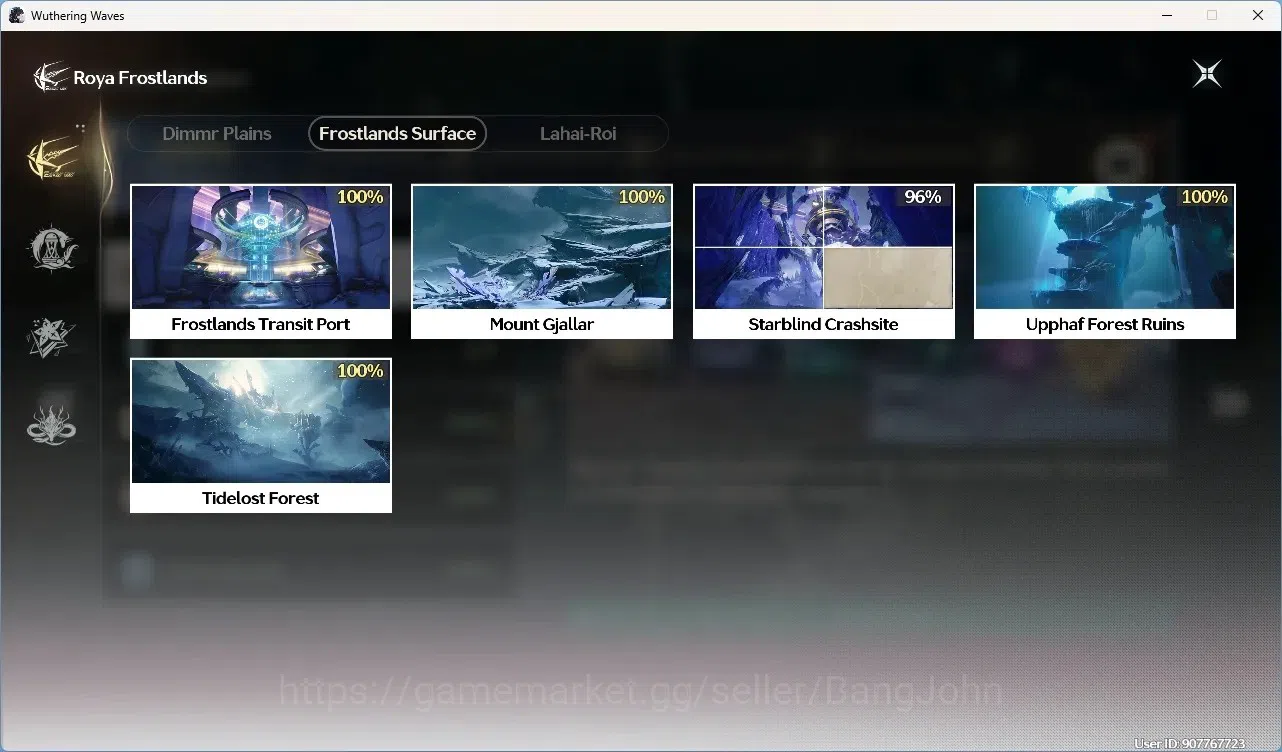Open the Starblind Crashsite area card
This screenshot has width=1282, height=752.
[824, 262]
